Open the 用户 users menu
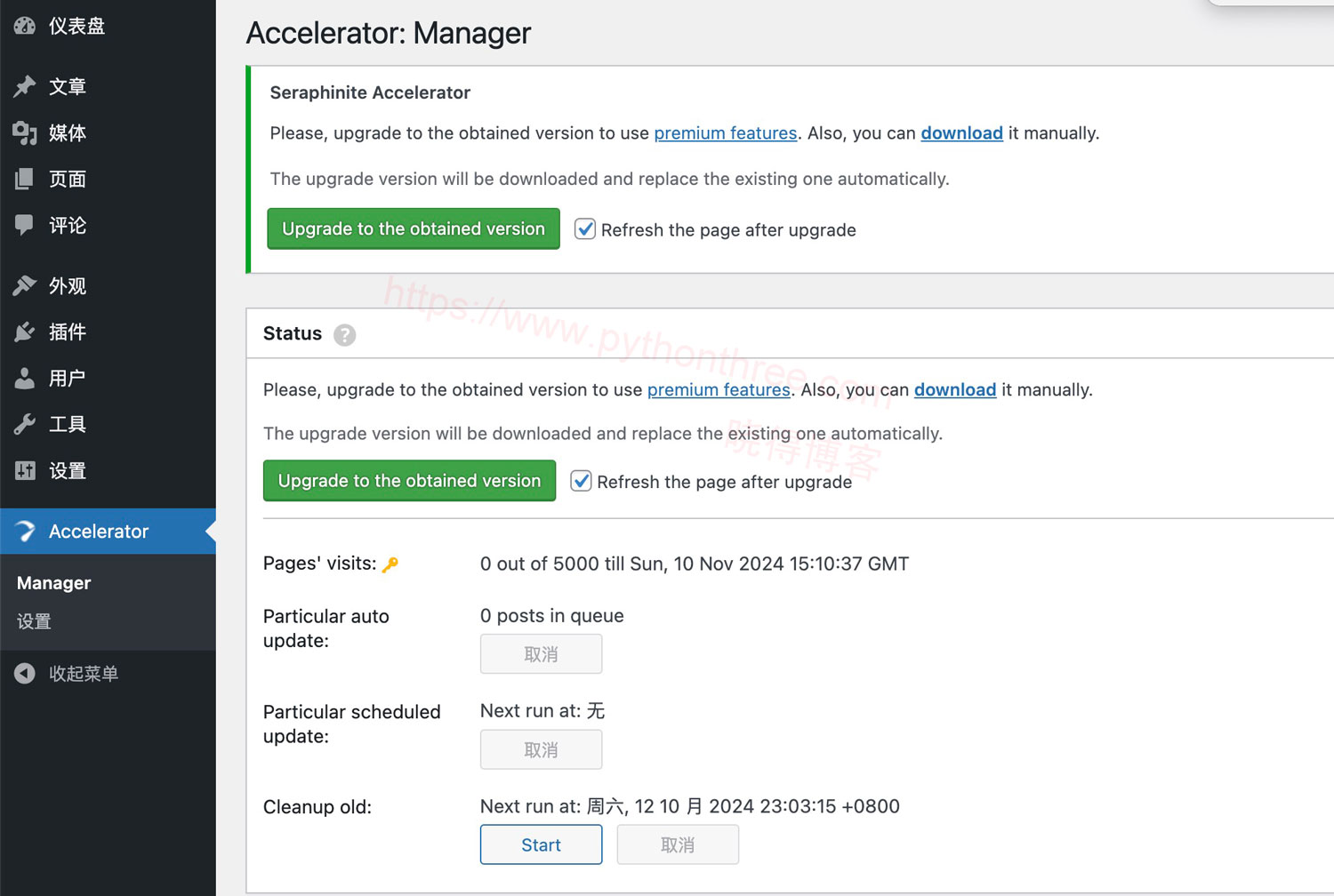The image size is (1334, 896). pos(67,378)
